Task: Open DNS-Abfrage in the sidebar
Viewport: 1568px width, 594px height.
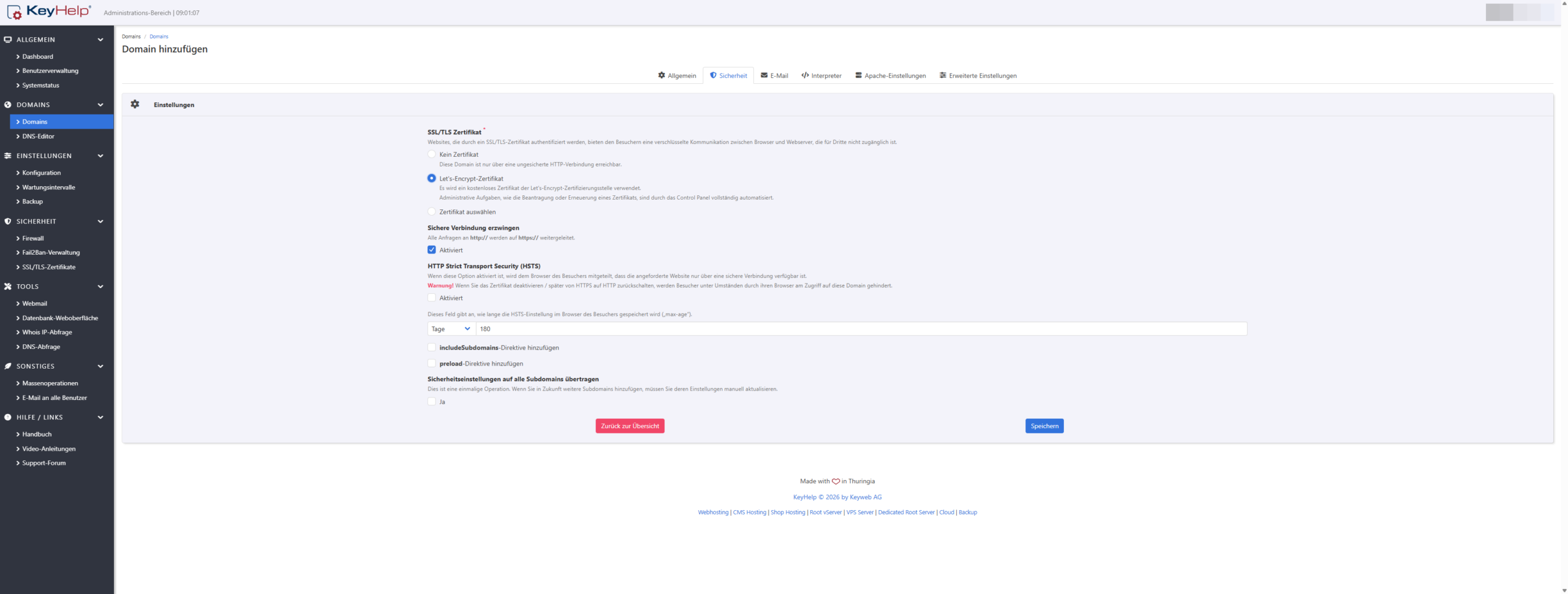Action: coord(41,347)
